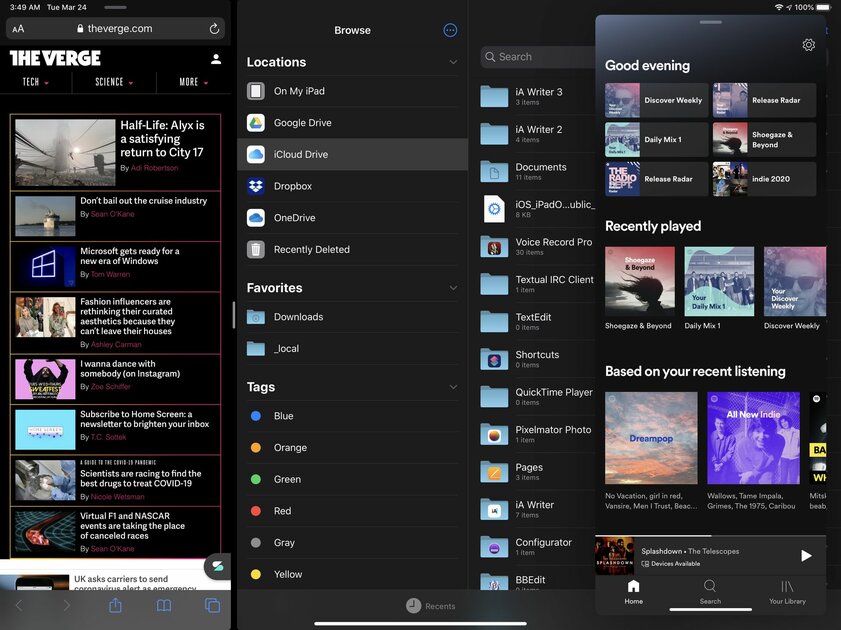Open Microsoft new era of Windows article
The image size is (841, 630).
[115, 266]
